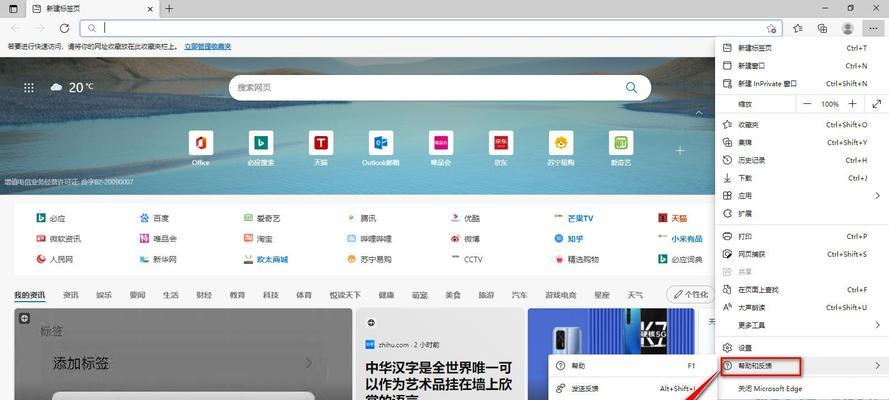This screenshot has width=889, height=400.
Task: Switch to the 游戏电竞 news tab
Action: tap(561, 295)
